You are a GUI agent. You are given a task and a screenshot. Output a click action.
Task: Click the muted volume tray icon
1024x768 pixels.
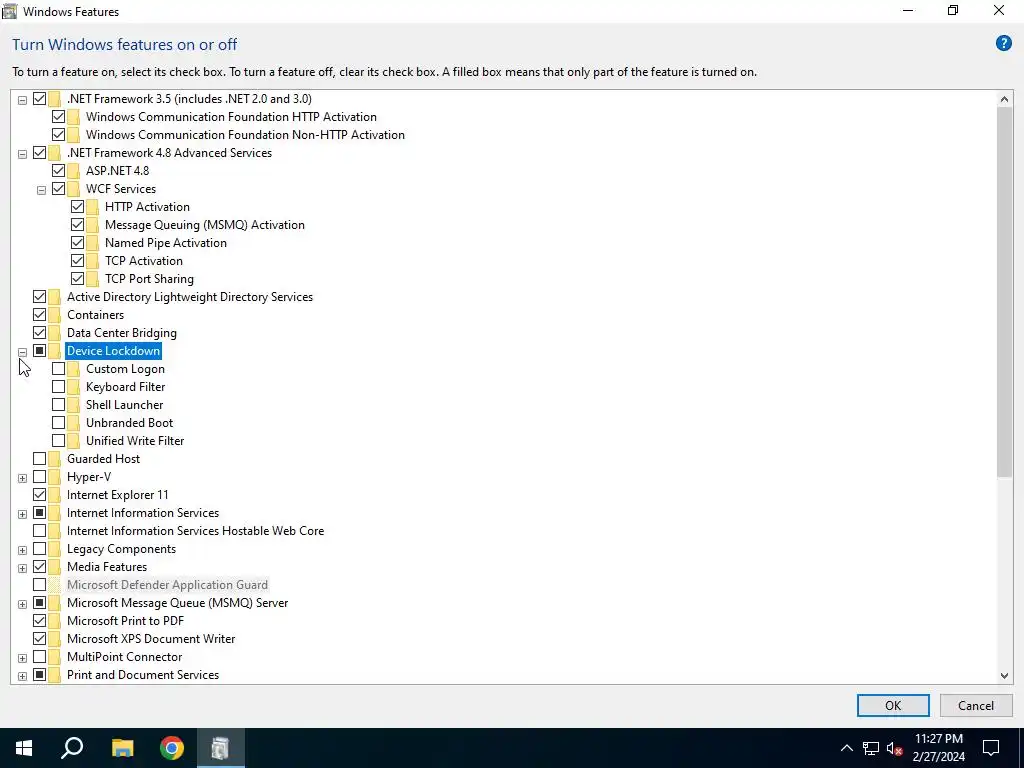pyautogui.click(x=894, y=748)
